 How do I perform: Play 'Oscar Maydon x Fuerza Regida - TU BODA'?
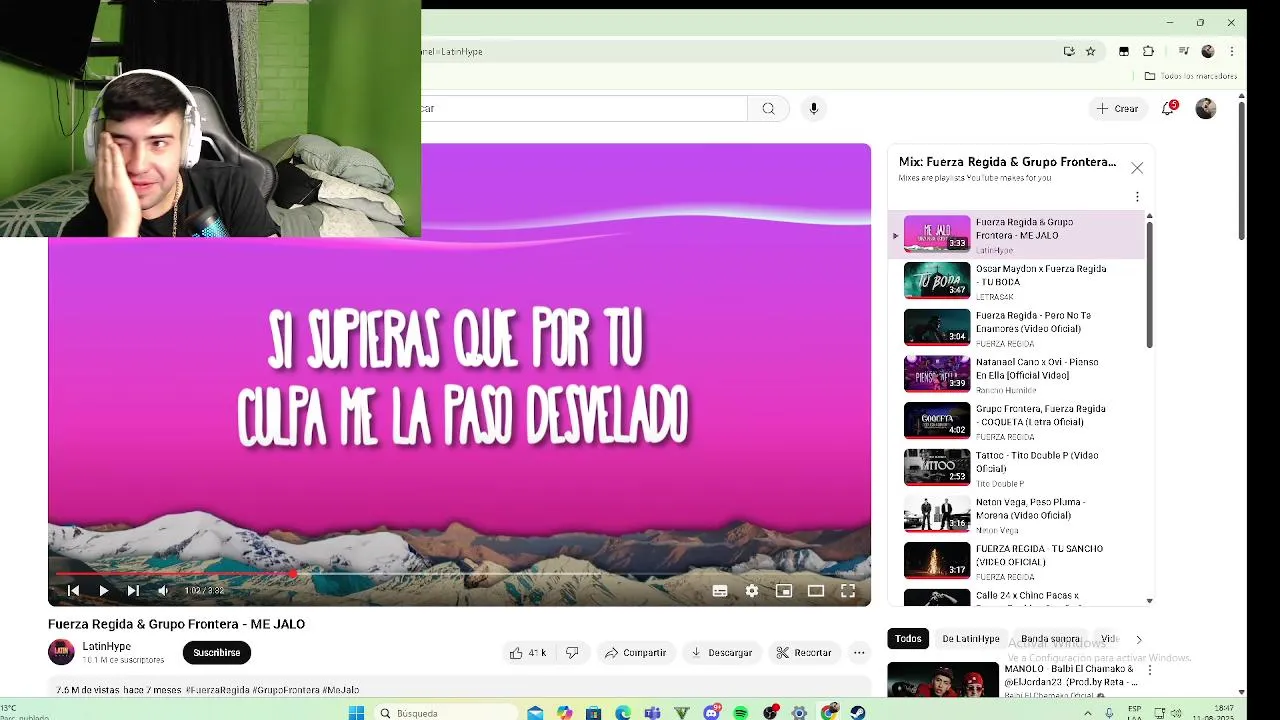tap(1016, 281)
